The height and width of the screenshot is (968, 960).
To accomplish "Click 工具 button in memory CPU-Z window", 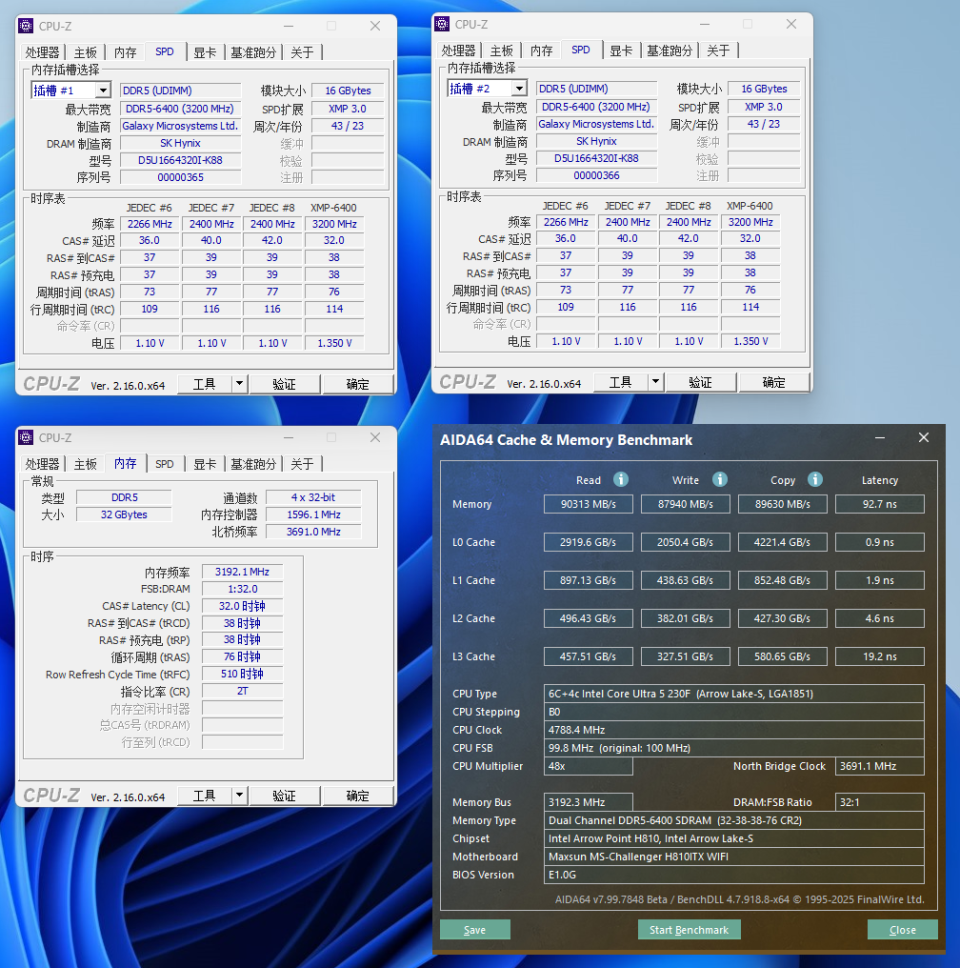I will point(204,796).
